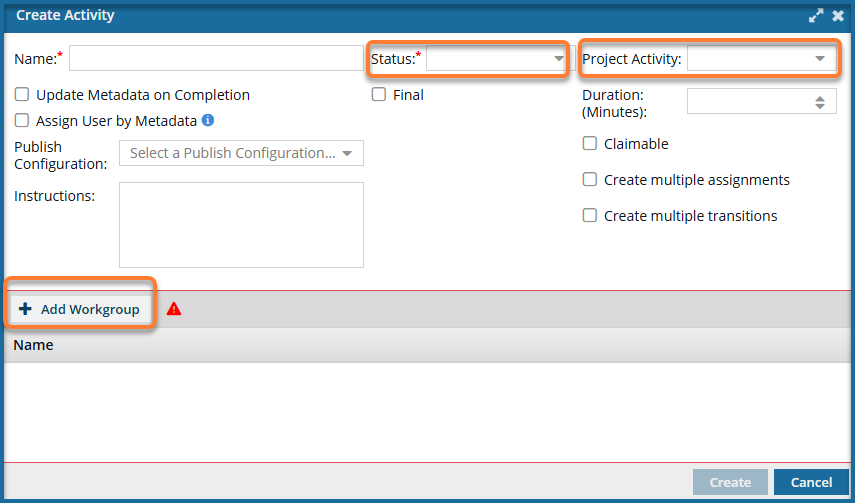Screen dimensions: 855x503
Task: Check Create multiple transitions
Action: point(589,215)
